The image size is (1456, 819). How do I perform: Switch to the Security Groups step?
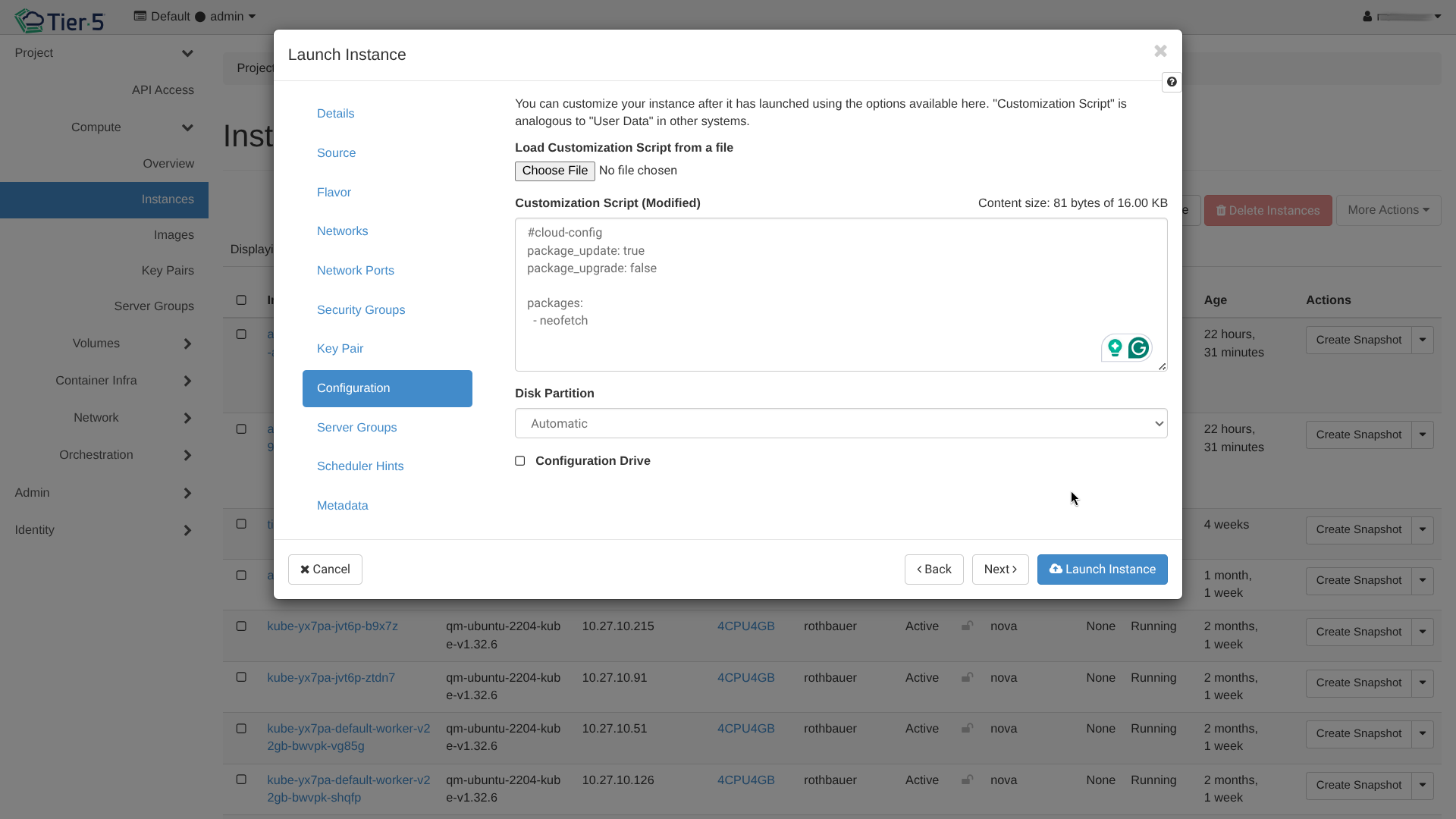pyautogui.click(x=361, y=310)
